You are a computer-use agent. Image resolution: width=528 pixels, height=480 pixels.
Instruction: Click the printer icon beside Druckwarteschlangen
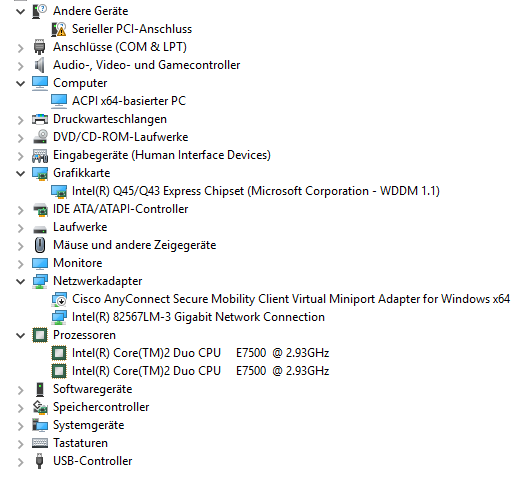tap(40, 119)
